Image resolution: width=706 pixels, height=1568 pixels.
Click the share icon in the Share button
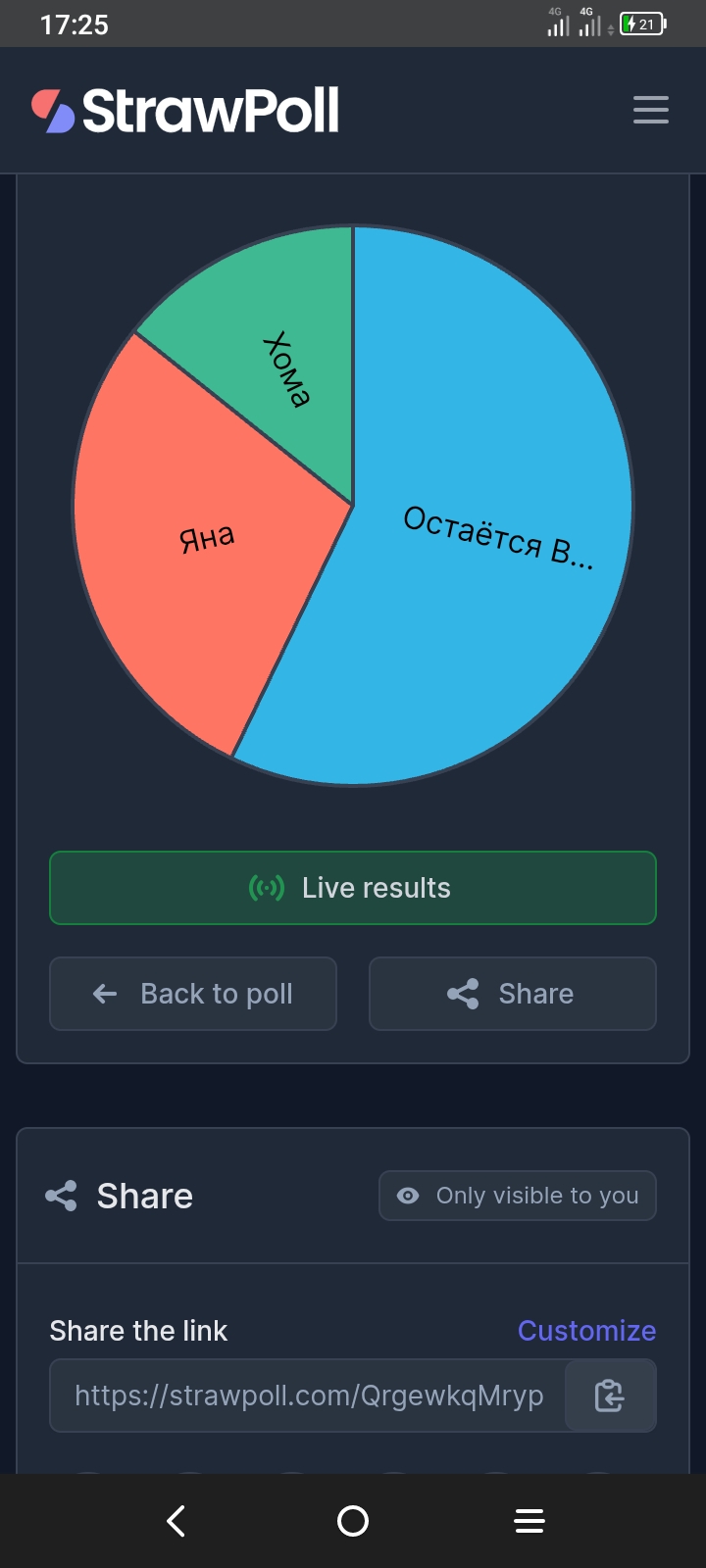[x=463, y=994]
